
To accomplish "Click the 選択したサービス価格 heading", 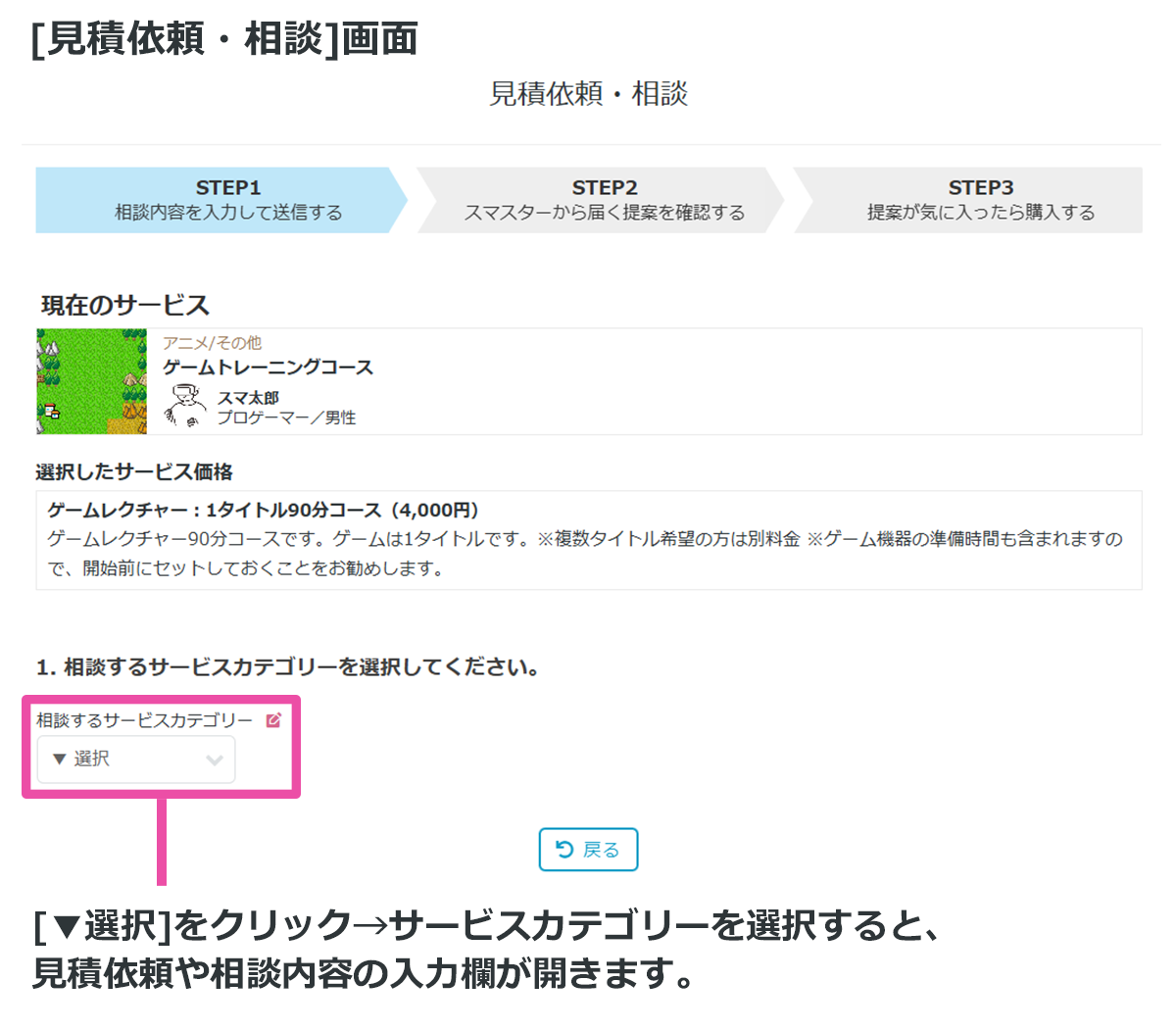I will (134, 471).
